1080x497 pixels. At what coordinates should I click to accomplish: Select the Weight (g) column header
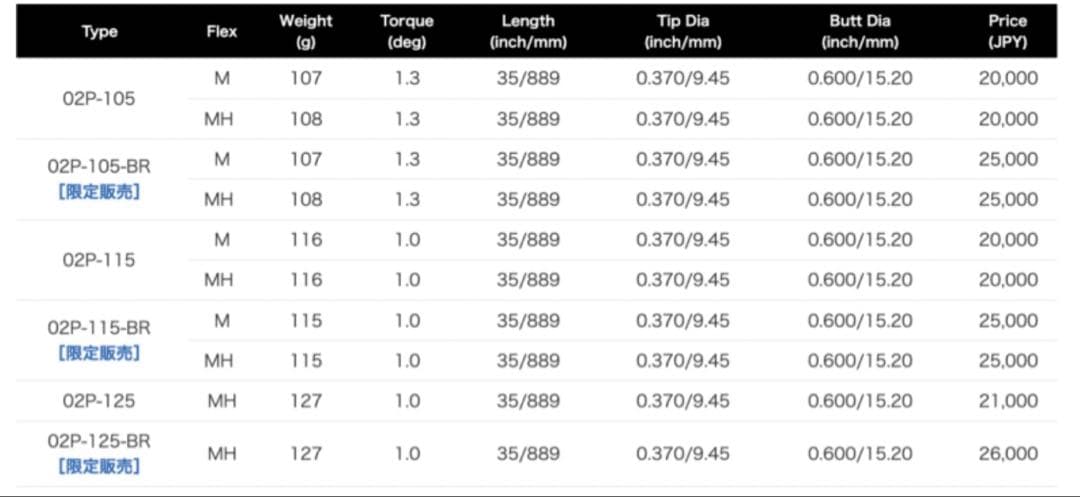pos(305,32)
